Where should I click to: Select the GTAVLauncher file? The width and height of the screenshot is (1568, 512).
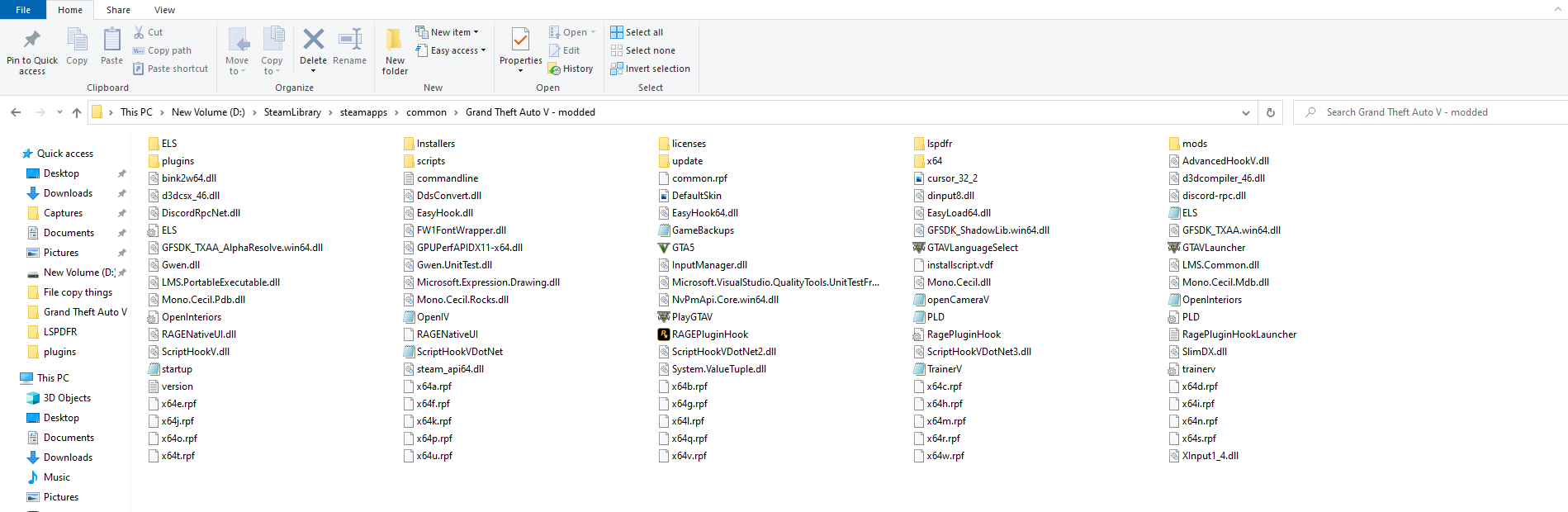pyautogui.click(x=1206, y=248)
